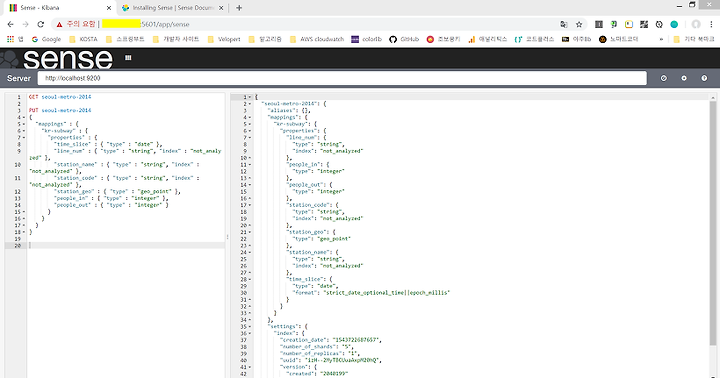Viewport: 720px width, 378px height.
Task: Click the "aliases" line in the output
Action: pos(289,110)
